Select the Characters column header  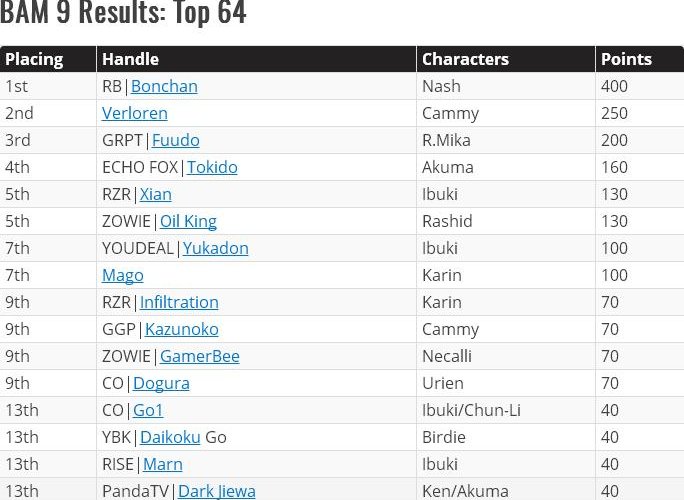point(465,59)
